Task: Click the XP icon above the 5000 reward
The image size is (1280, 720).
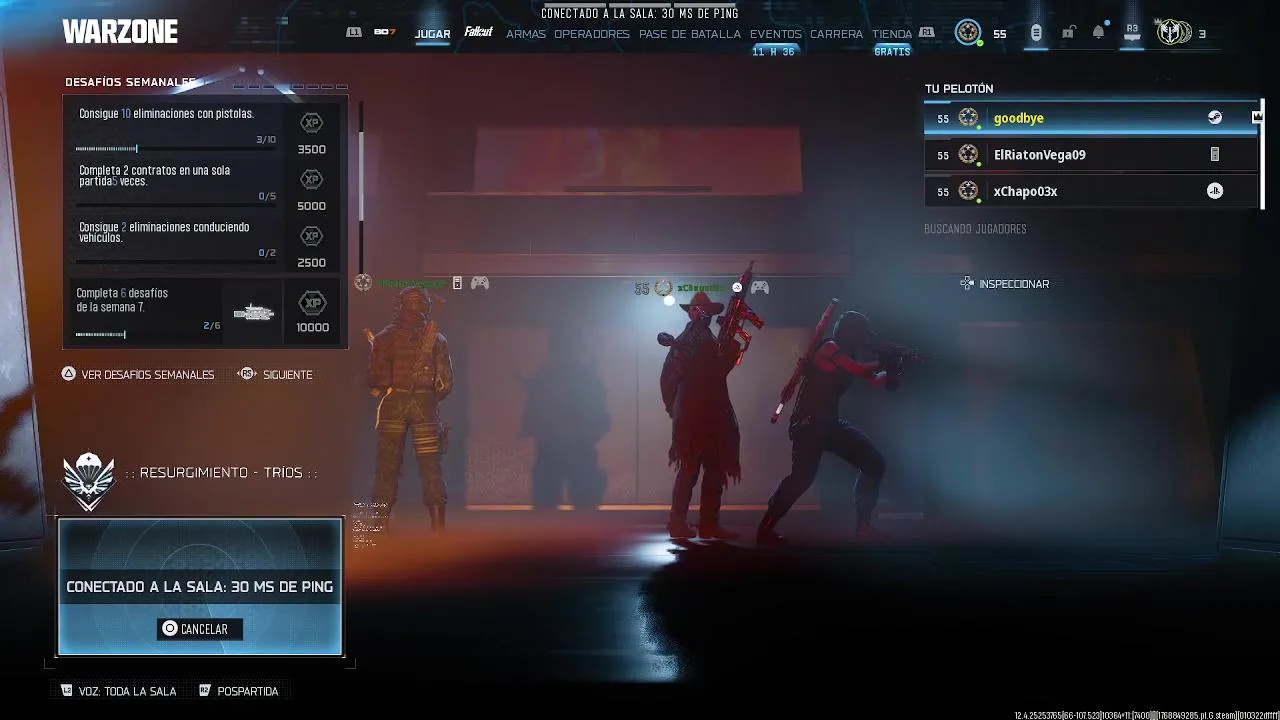Action: [x=312, y=180]
